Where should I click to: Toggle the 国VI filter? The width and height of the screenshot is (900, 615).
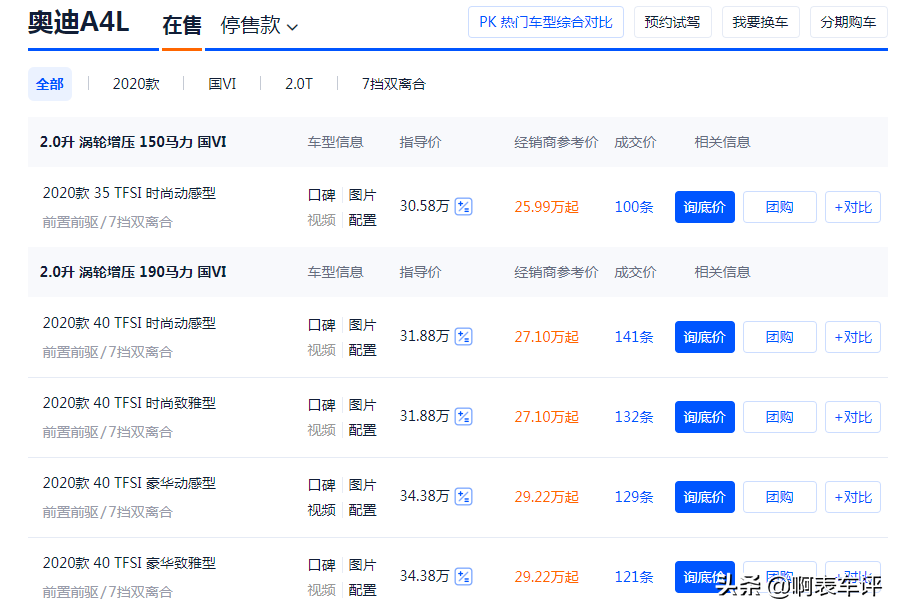(x=222, y=84)
